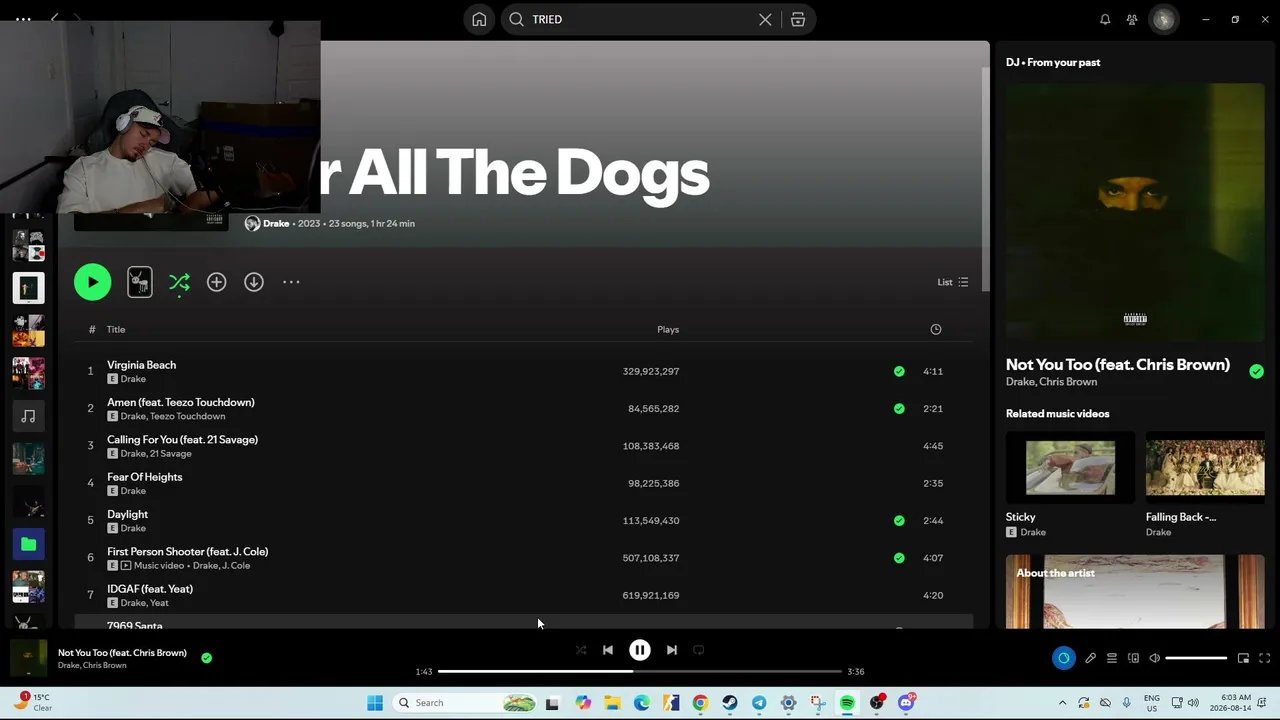
Task: Open the three-dot menu in the title bar
Action: [x=23, y=19]
